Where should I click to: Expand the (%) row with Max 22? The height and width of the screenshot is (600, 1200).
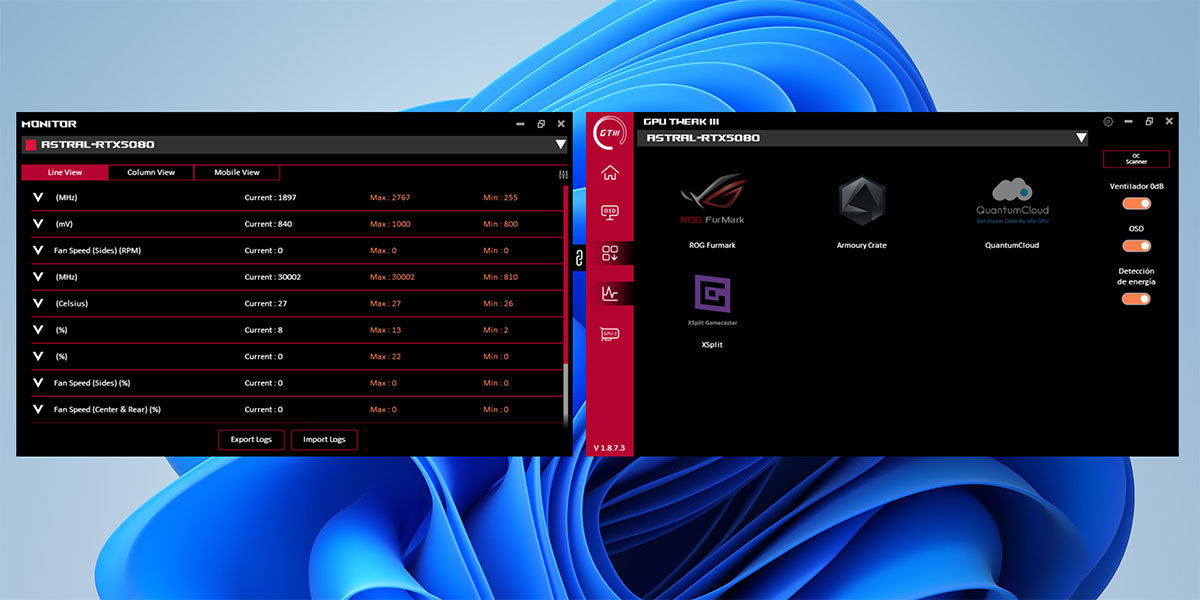(38, 356)
